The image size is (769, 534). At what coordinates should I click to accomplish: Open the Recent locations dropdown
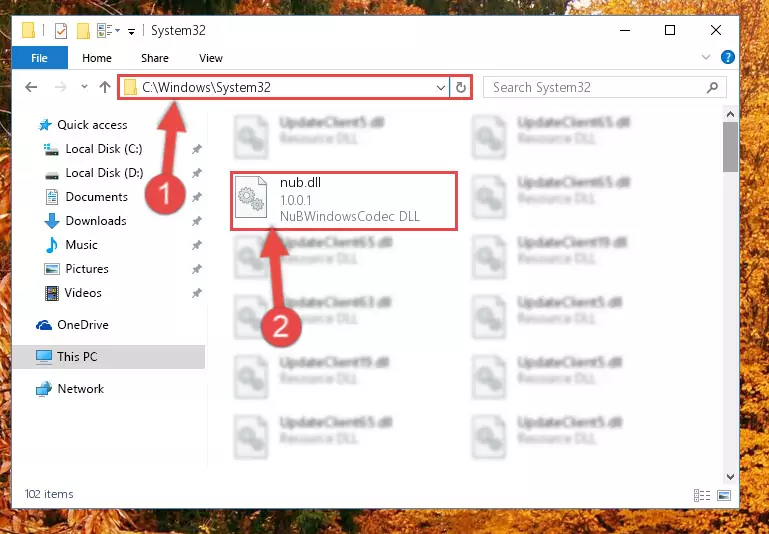point(84,87)
